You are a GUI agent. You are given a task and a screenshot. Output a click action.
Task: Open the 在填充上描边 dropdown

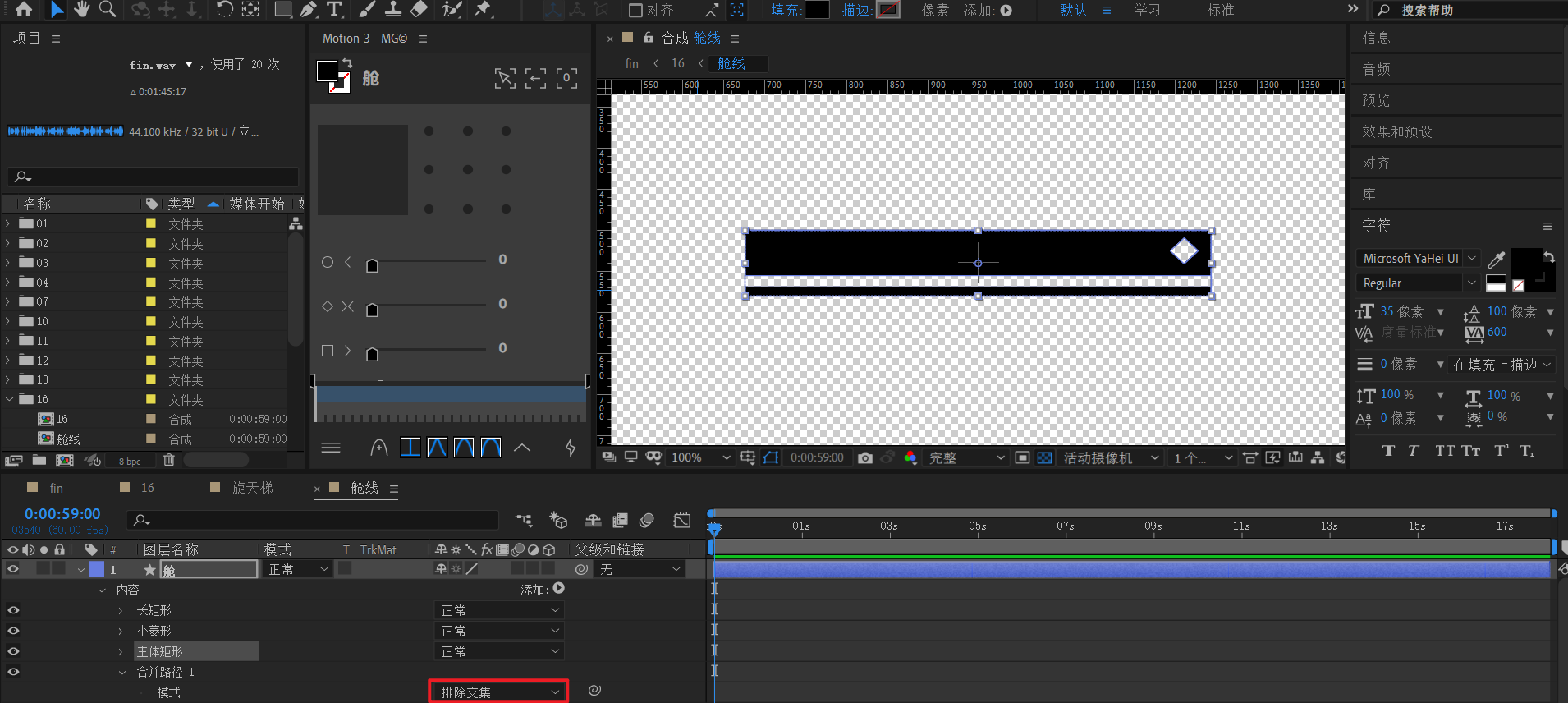(1502, 365)
